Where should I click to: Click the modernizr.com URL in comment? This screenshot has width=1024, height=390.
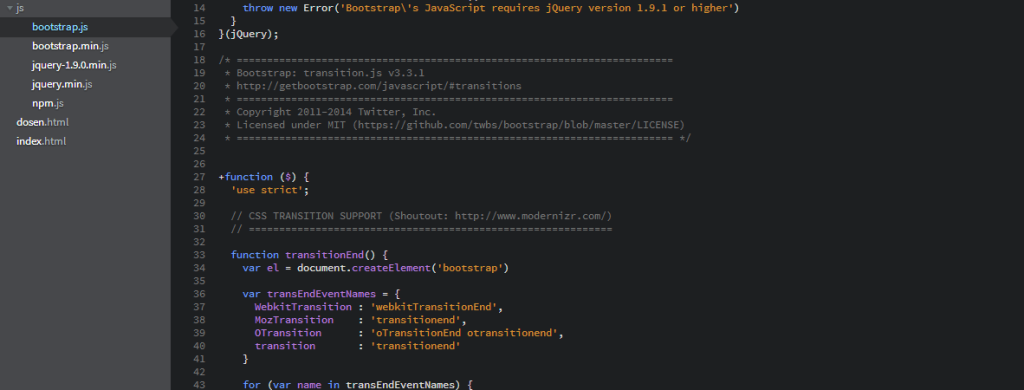pos(530,216)
